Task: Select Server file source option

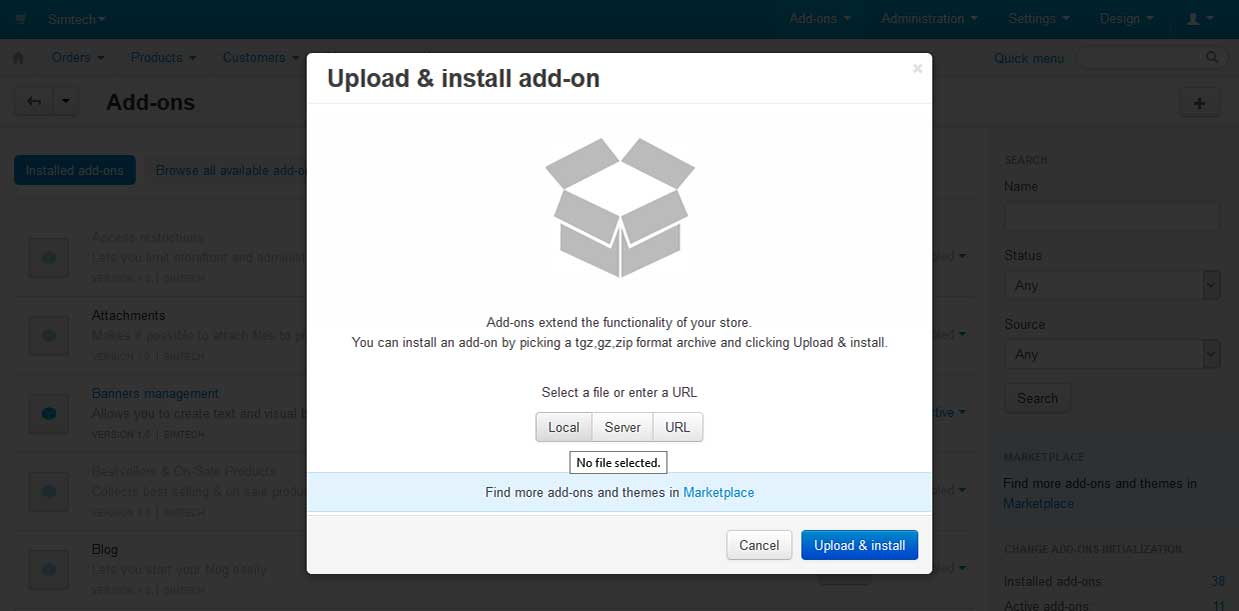Action: 622,427
